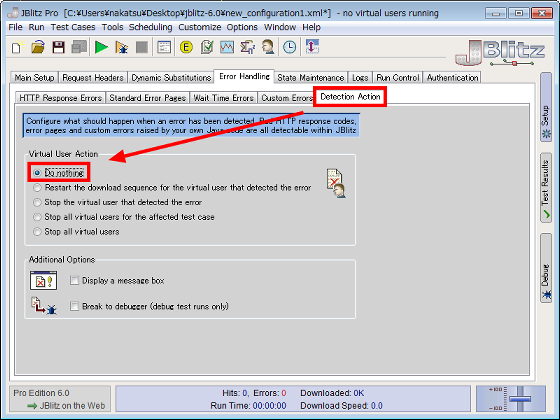Select the Do nothing radio option
The width and height of the screenshot is (560, 420).
click(59, 173)
